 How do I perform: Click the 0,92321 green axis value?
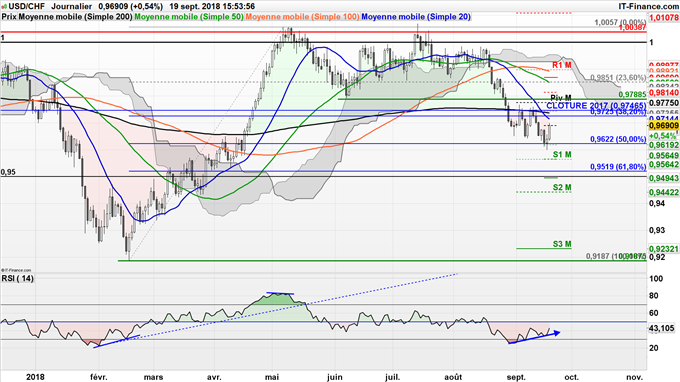(x=664, y=249)
